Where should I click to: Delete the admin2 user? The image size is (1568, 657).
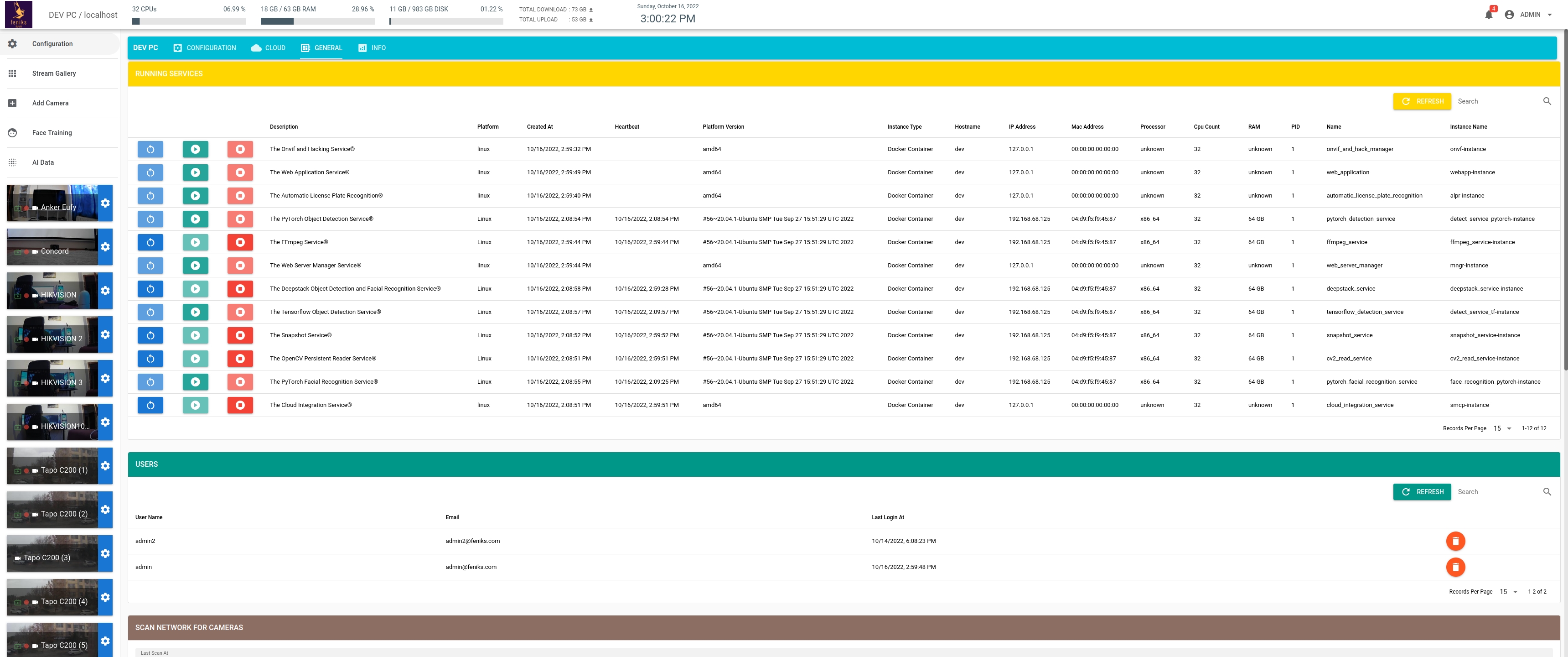coord(1455,541)
